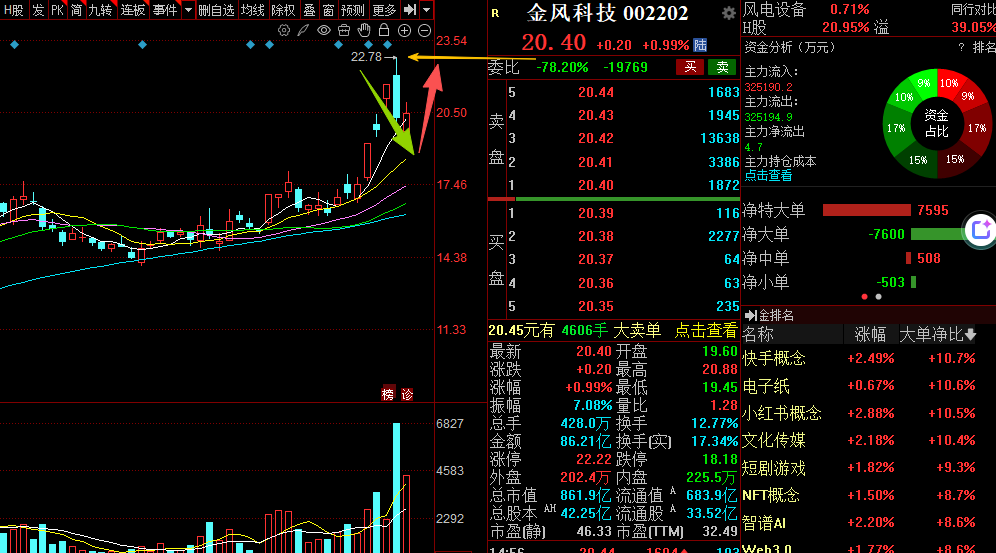
Task: Open rightmost toolbar dropdown arrow
Action: tap(427, 10)
